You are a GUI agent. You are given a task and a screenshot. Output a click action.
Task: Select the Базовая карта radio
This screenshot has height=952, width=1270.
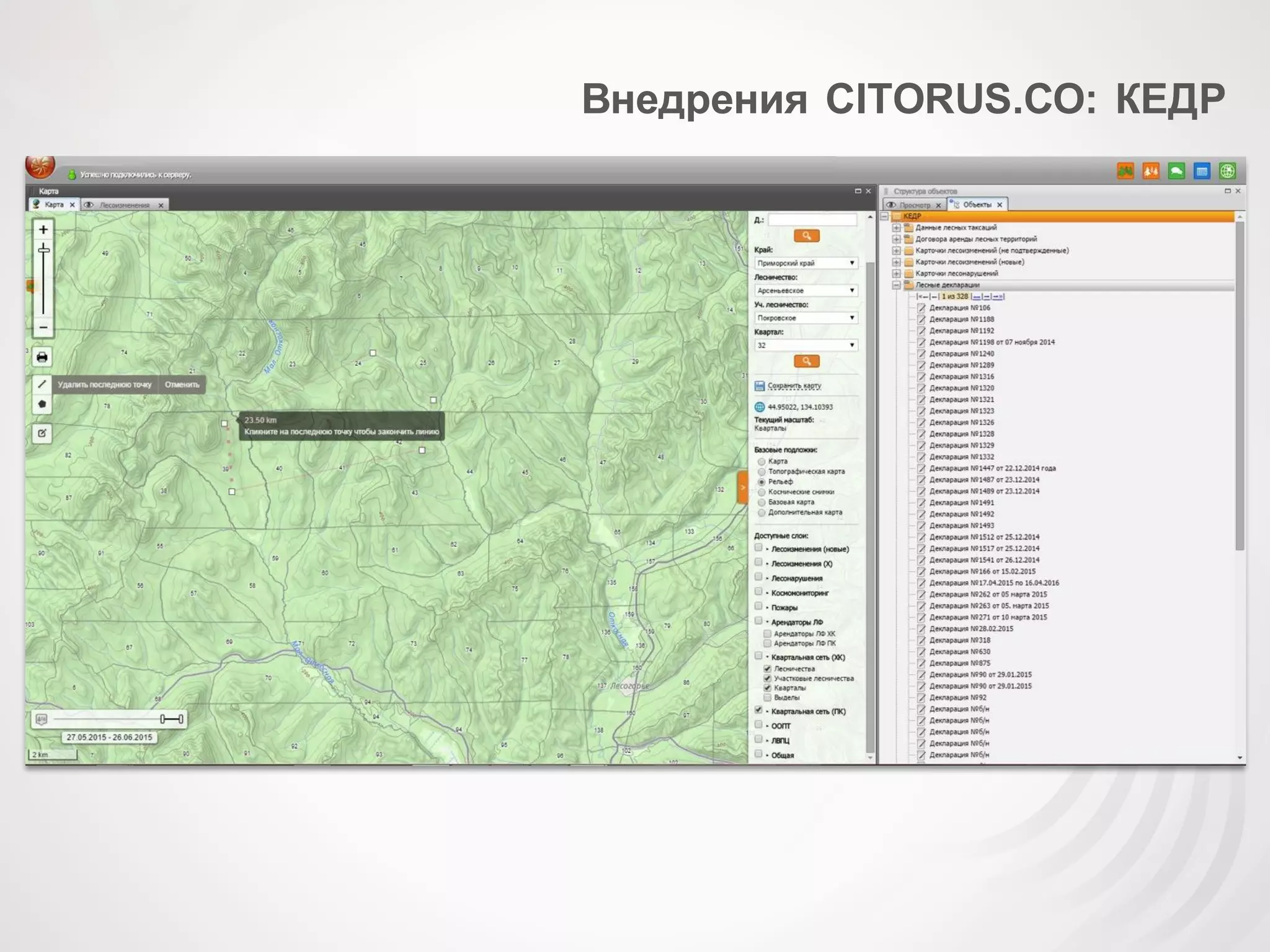point(762,503)
